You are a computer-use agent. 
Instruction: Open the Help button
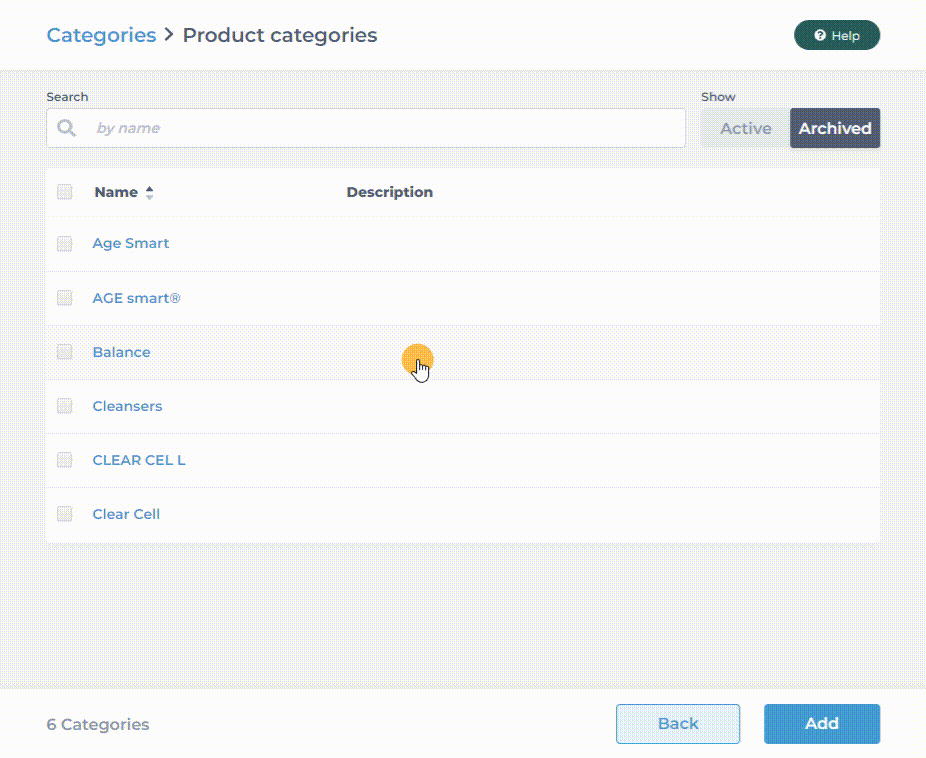tap(837, 35)
